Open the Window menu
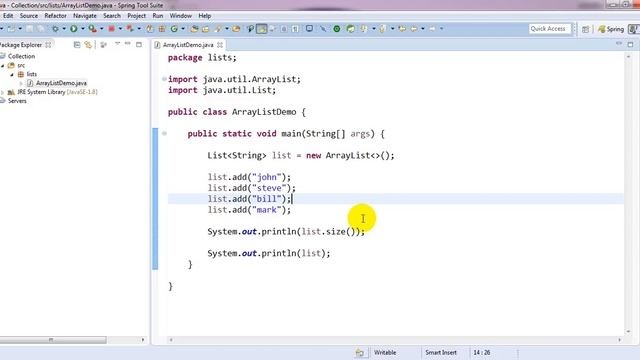The height and width of the screenshot is (360, 640). (180, 16)
